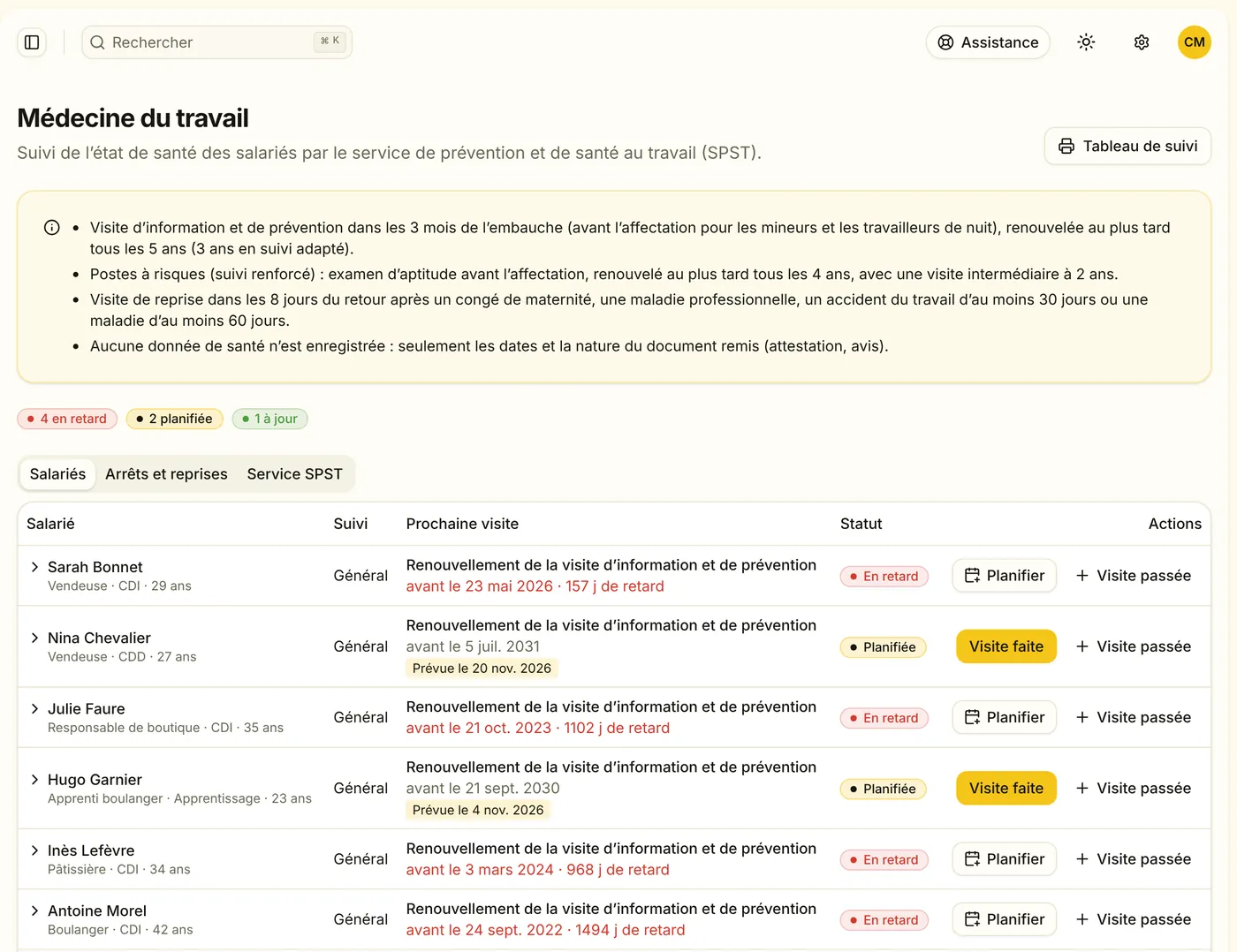Click Julie Faure's En retard status badge
The height and width of the screenshot is (952, 1237).
(884, 718)
